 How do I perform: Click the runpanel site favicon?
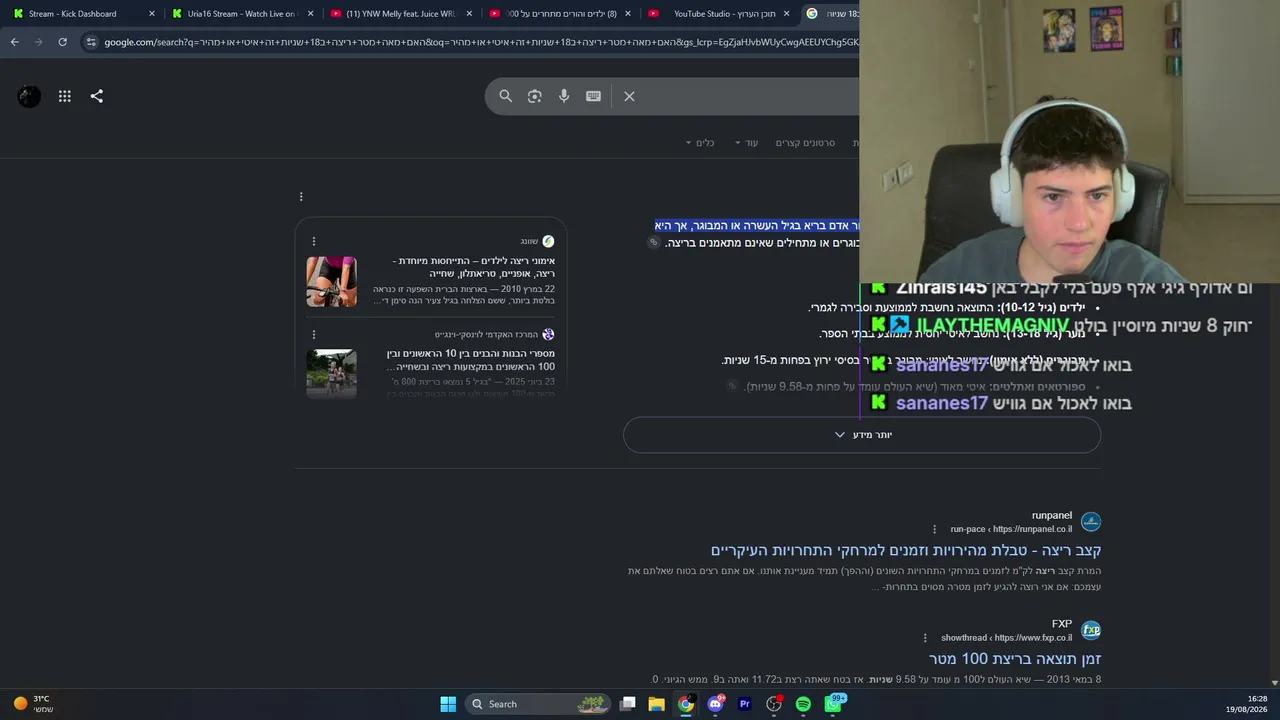point(1091,522)
